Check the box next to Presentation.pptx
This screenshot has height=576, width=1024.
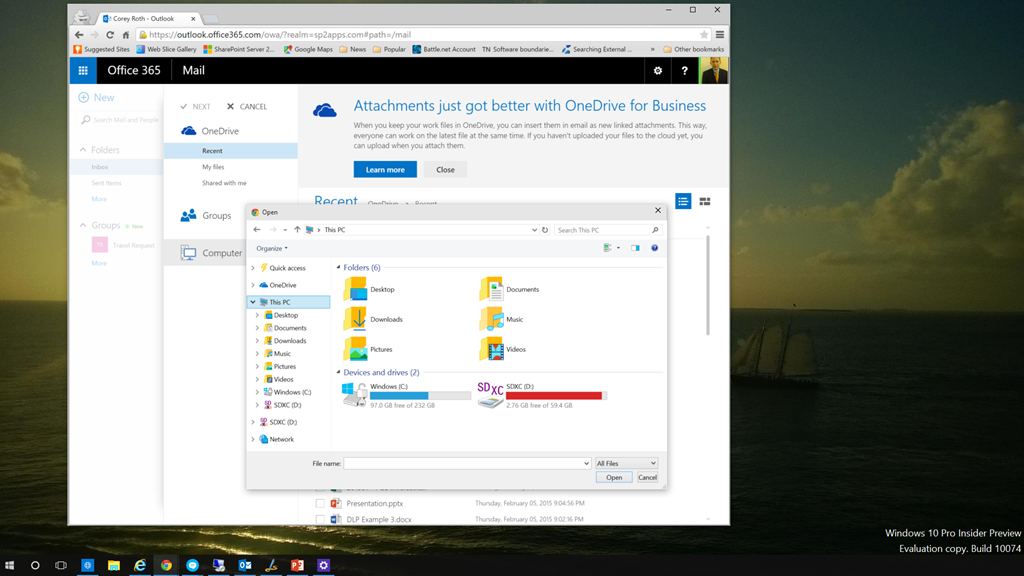pyautogui.click(x=320, y=504)
